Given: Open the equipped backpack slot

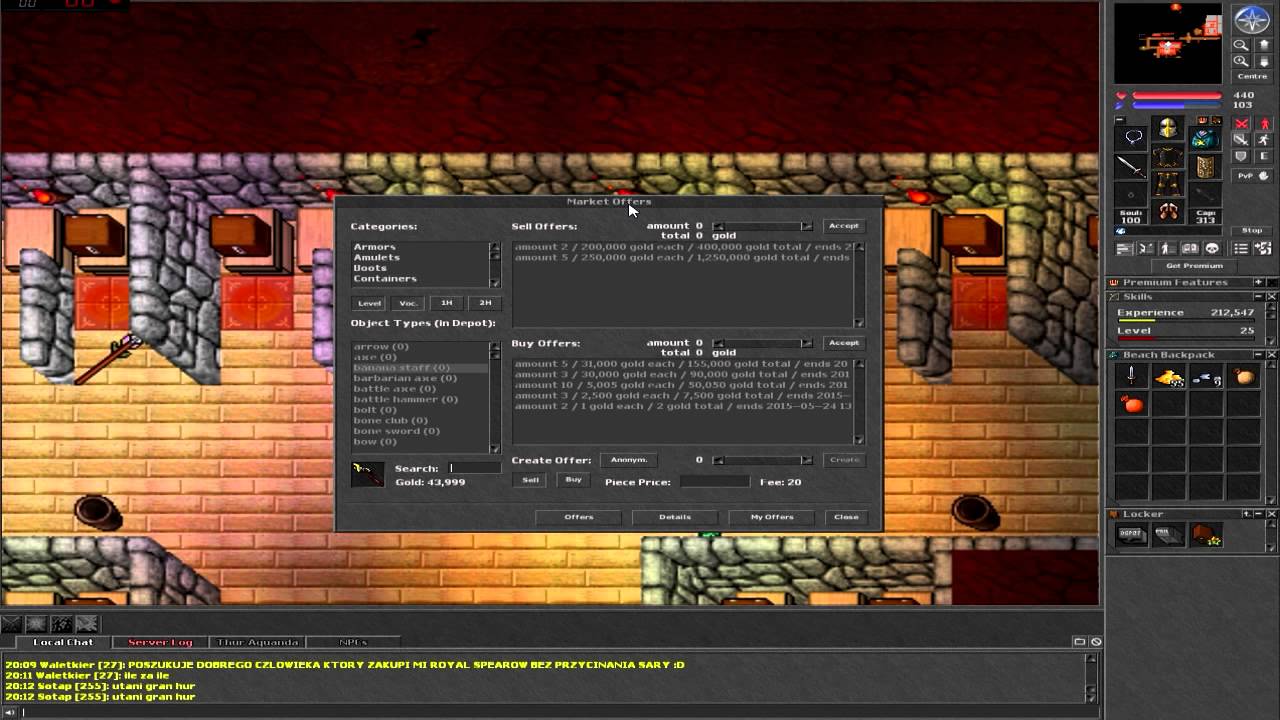Looking at the screenshot, I should pos(1205,138).
